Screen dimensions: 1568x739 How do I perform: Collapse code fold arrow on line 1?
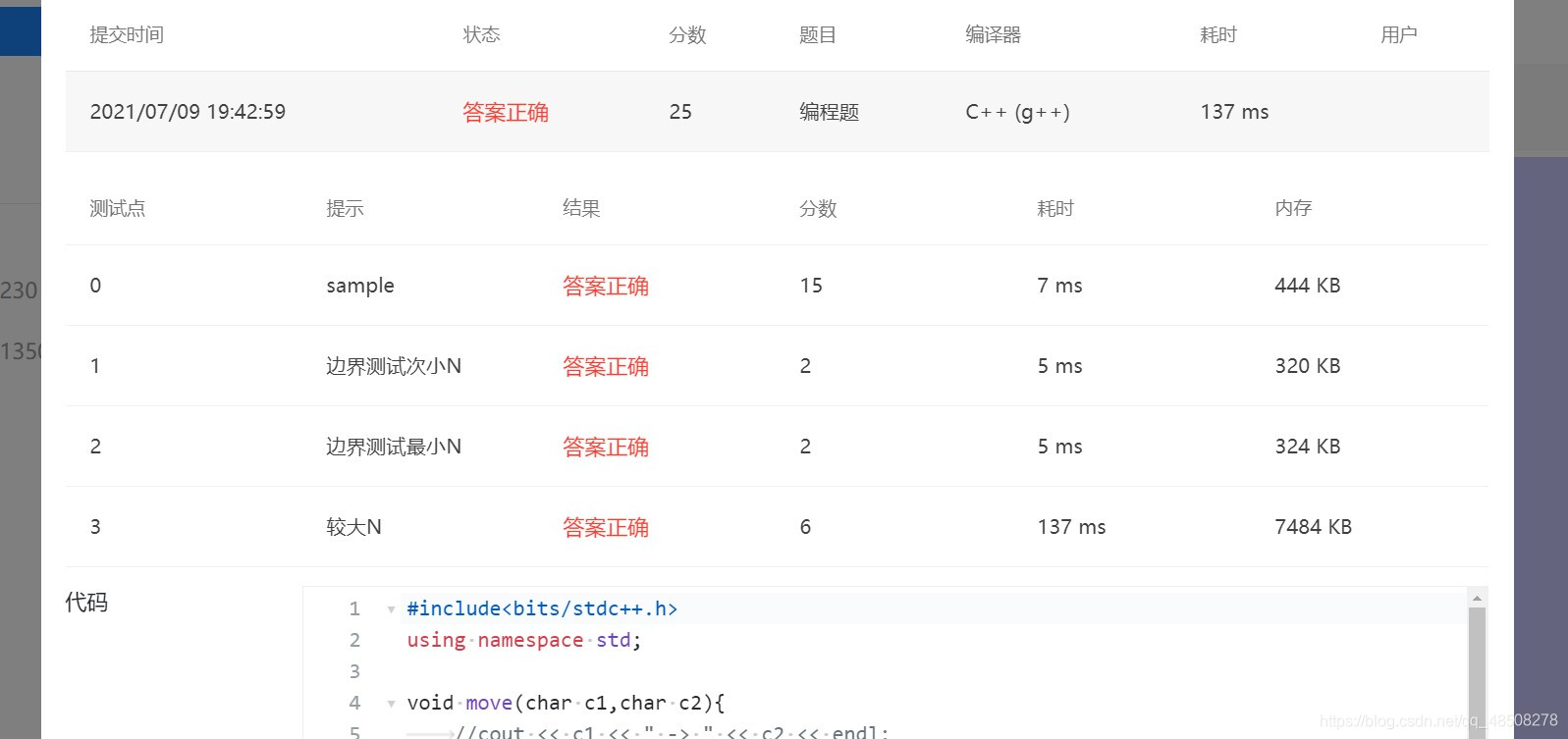click(x=391, y=609)
